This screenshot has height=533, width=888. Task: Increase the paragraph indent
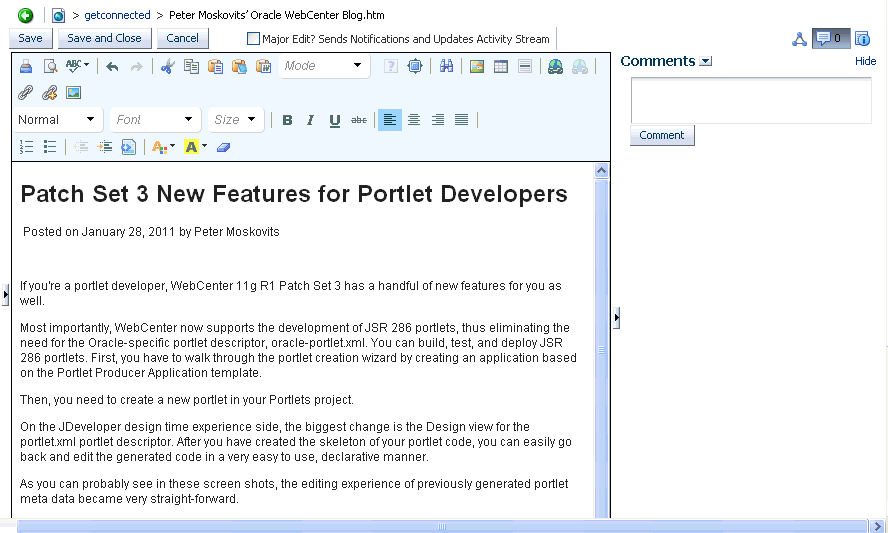pos(105,147)
